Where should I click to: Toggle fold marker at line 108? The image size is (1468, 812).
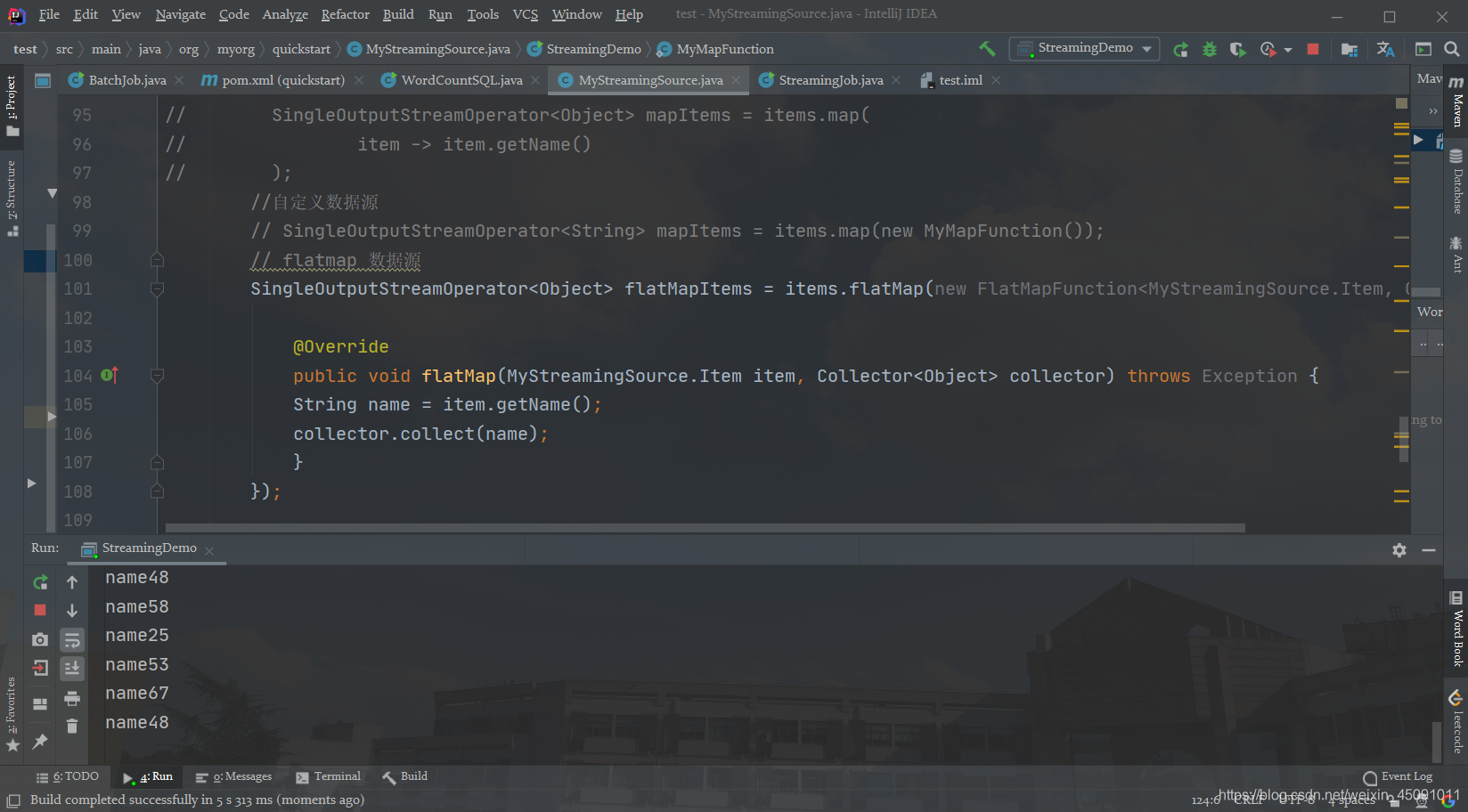[157, 491]
